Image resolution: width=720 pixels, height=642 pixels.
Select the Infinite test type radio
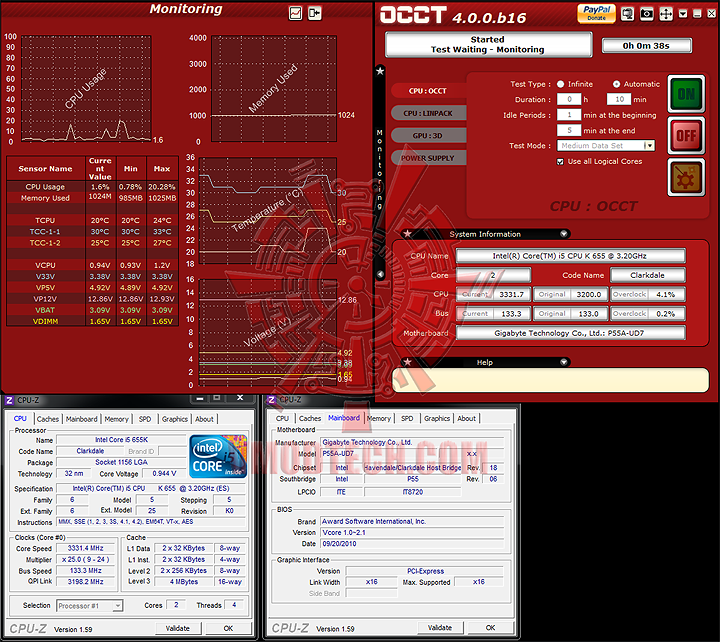tap(560, 84)
